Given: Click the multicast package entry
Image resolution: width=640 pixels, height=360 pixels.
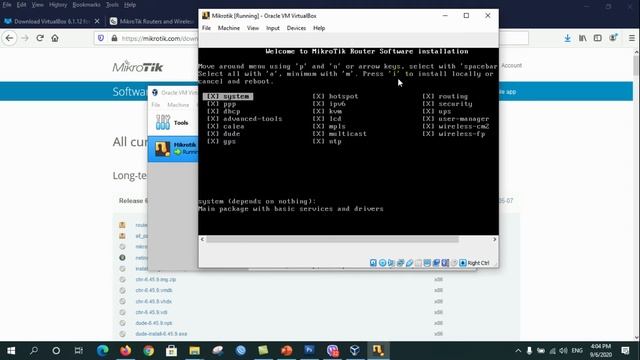Looking at the screenshot, I should [339, 134].
